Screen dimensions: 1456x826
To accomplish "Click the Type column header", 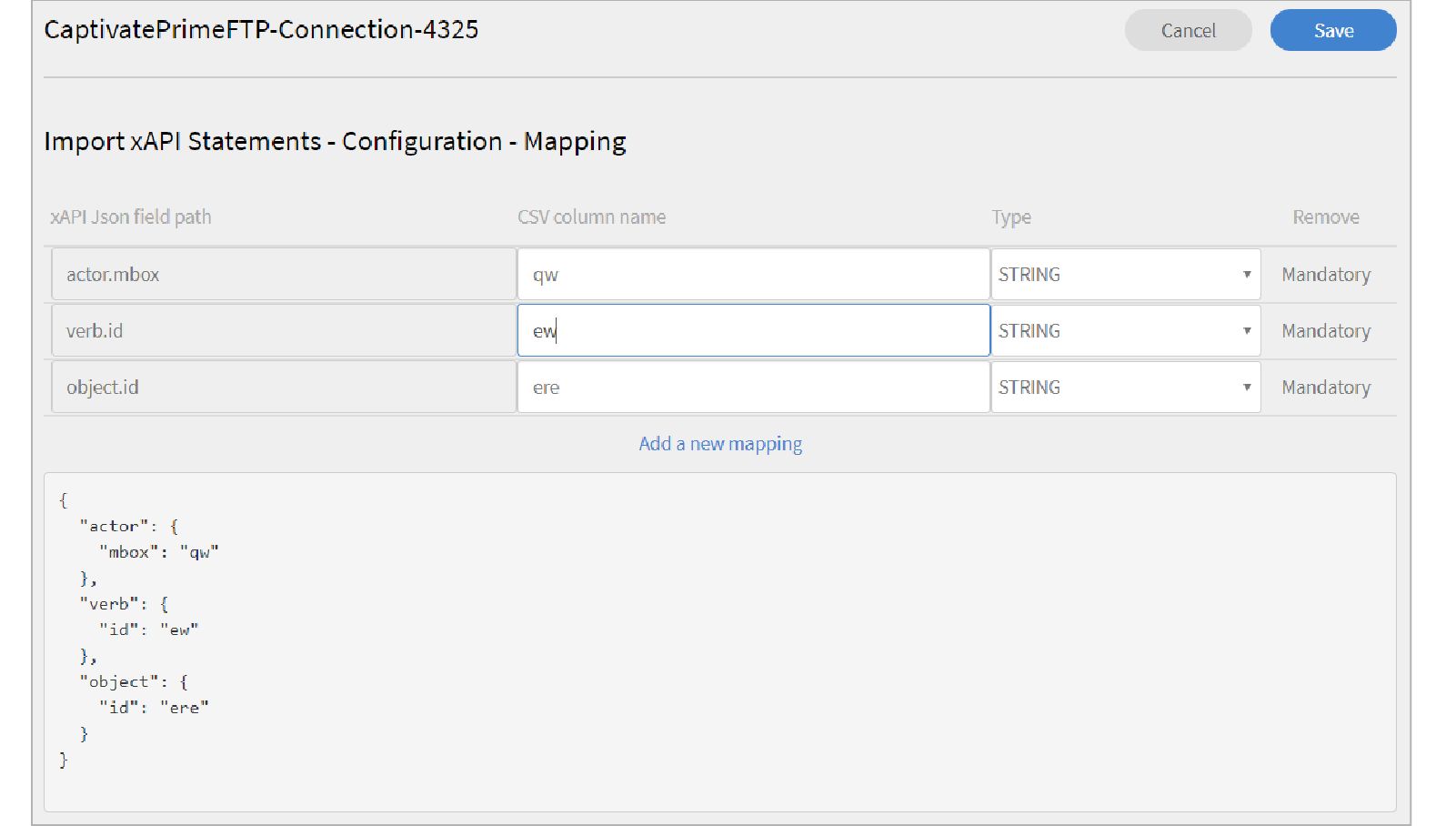I will tap(1011, 217).
